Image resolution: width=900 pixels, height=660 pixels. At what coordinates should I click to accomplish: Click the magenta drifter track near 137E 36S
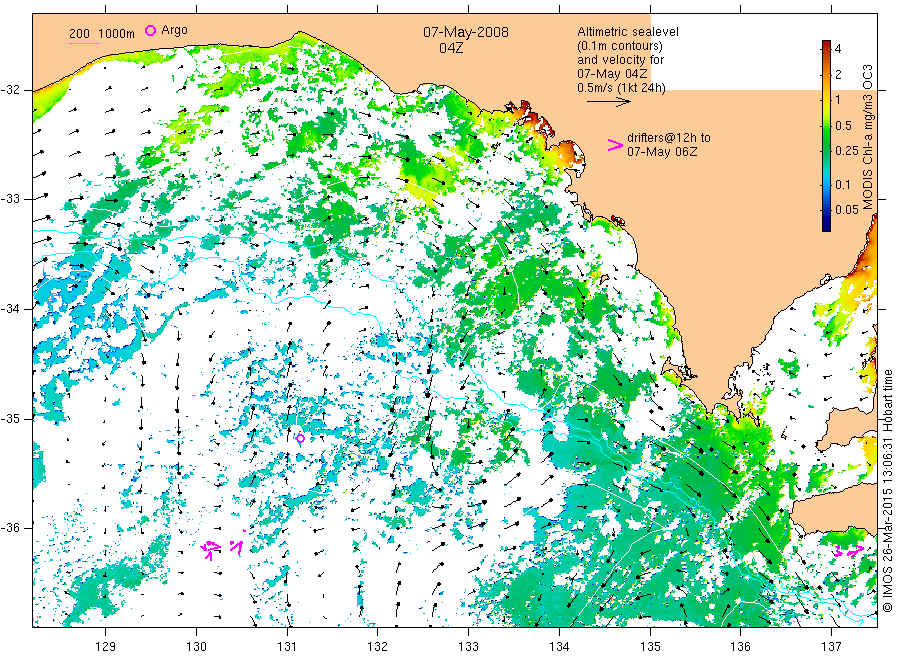point(849,552)
